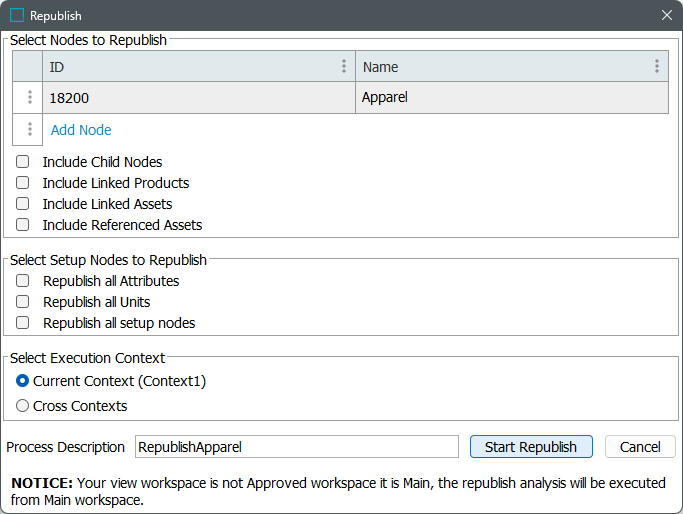Open the ID column options menu

tap(344, 67)
